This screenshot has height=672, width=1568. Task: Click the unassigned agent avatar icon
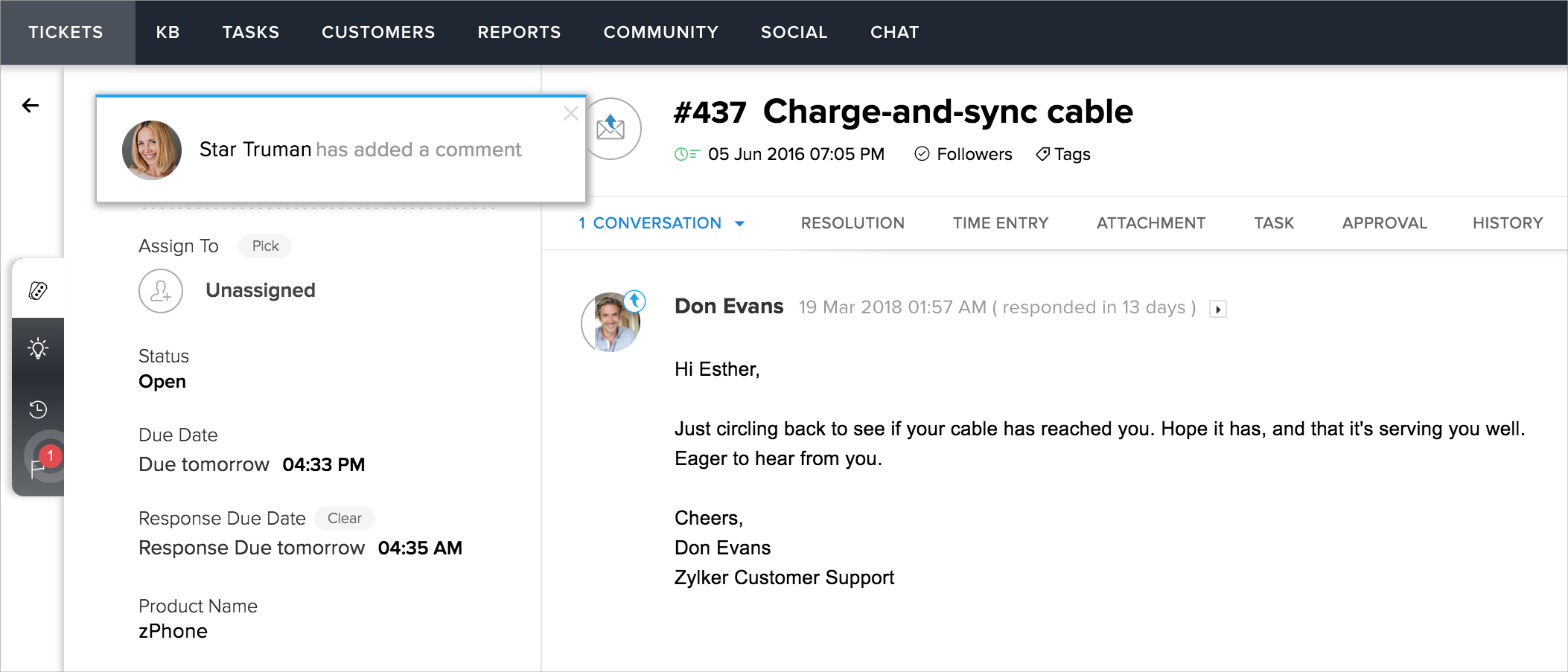pos(161,291)
